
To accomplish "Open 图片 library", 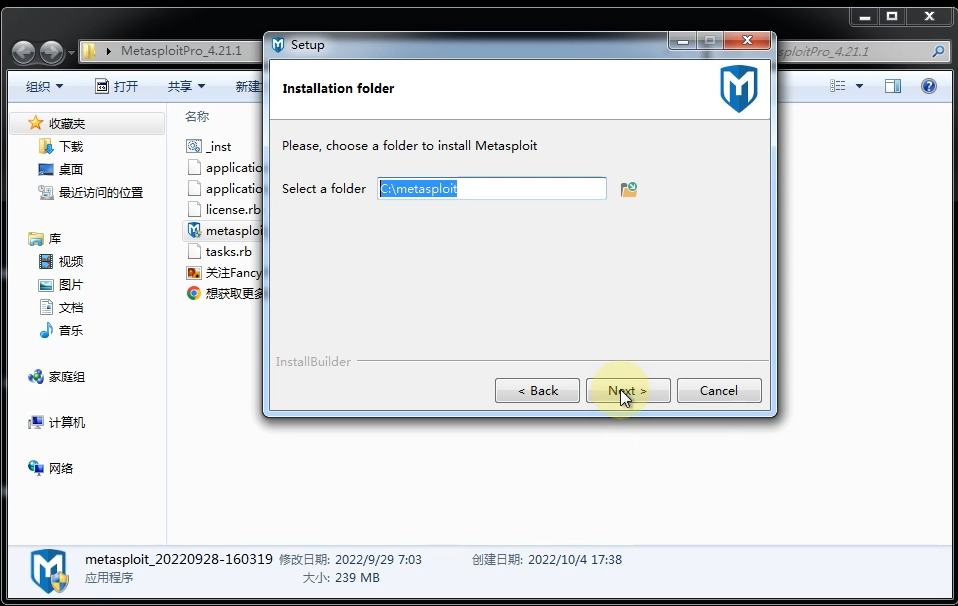I will (61, 285).
